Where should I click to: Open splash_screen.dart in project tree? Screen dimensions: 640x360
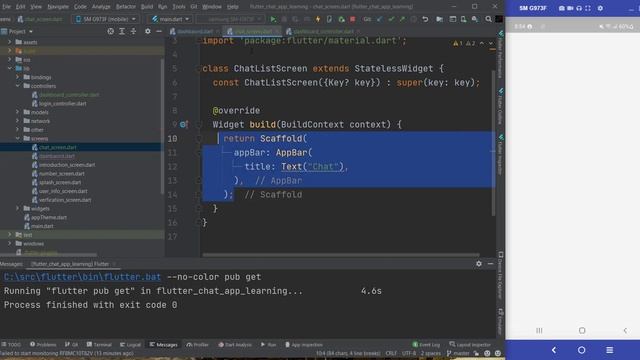(60, 182)
